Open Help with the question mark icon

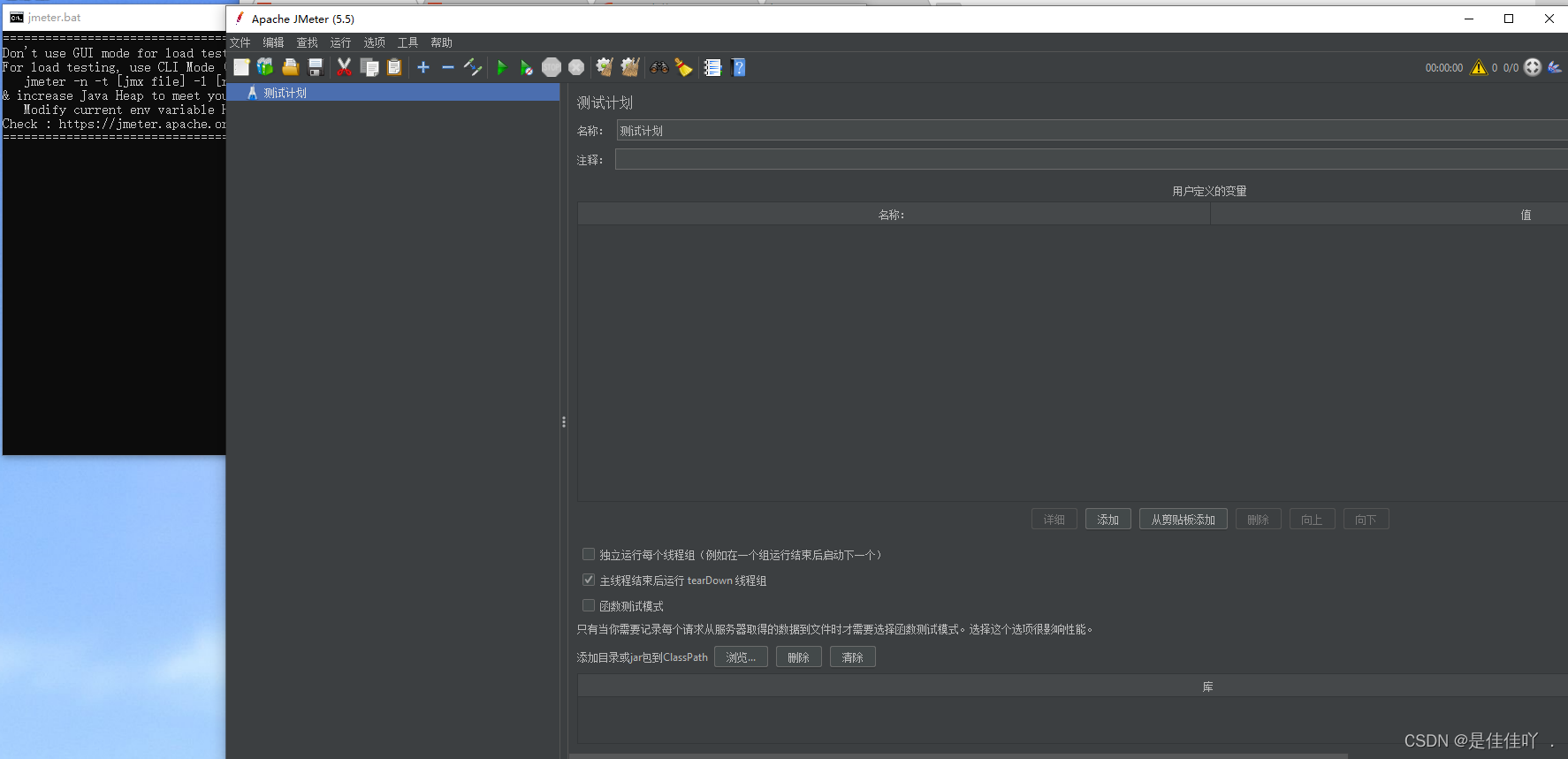739,67
